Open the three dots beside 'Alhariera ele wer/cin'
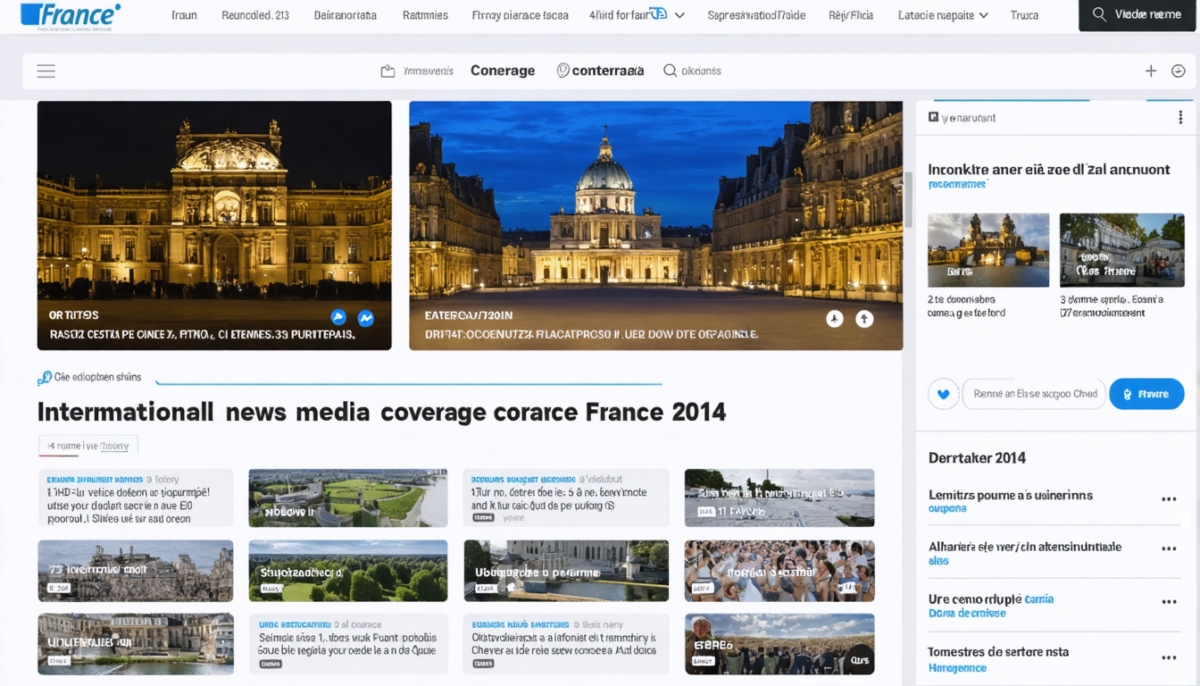The image size is (1200, 686). coord(1168,550)
